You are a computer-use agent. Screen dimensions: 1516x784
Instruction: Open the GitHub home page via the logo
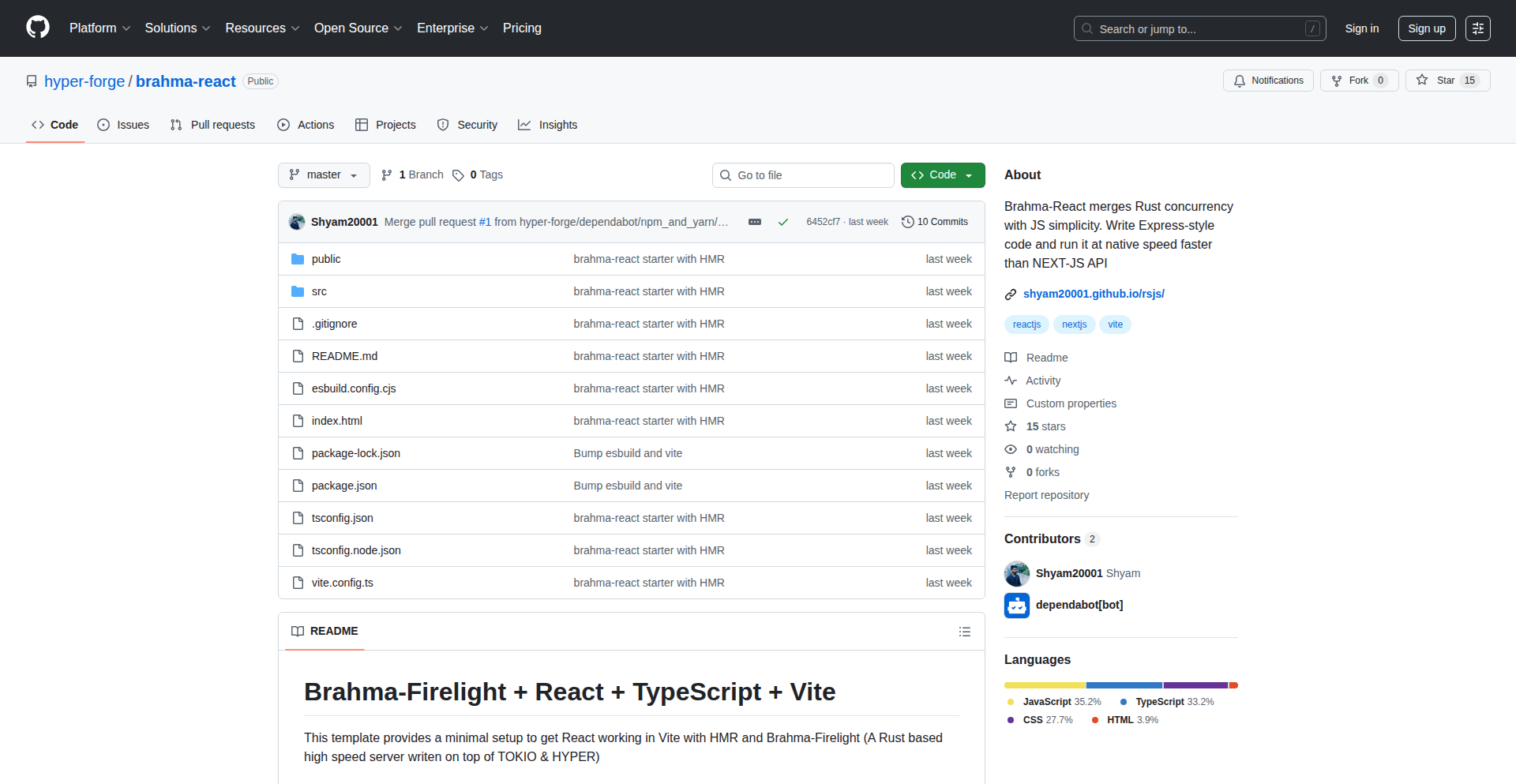coord(36,28)
